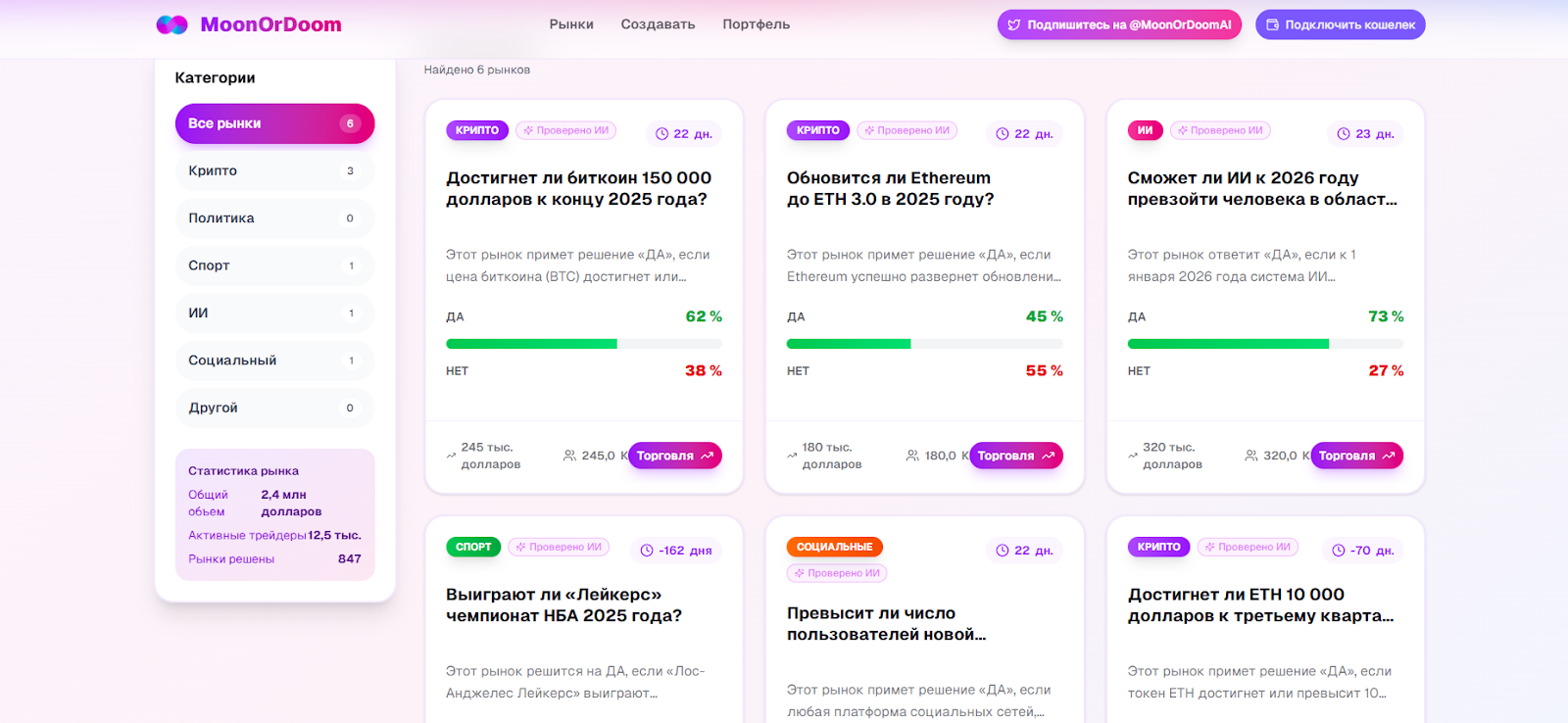Click the volume trend icon on the AI card
The image size is (1568, 723).
[x=1133, y=456]
